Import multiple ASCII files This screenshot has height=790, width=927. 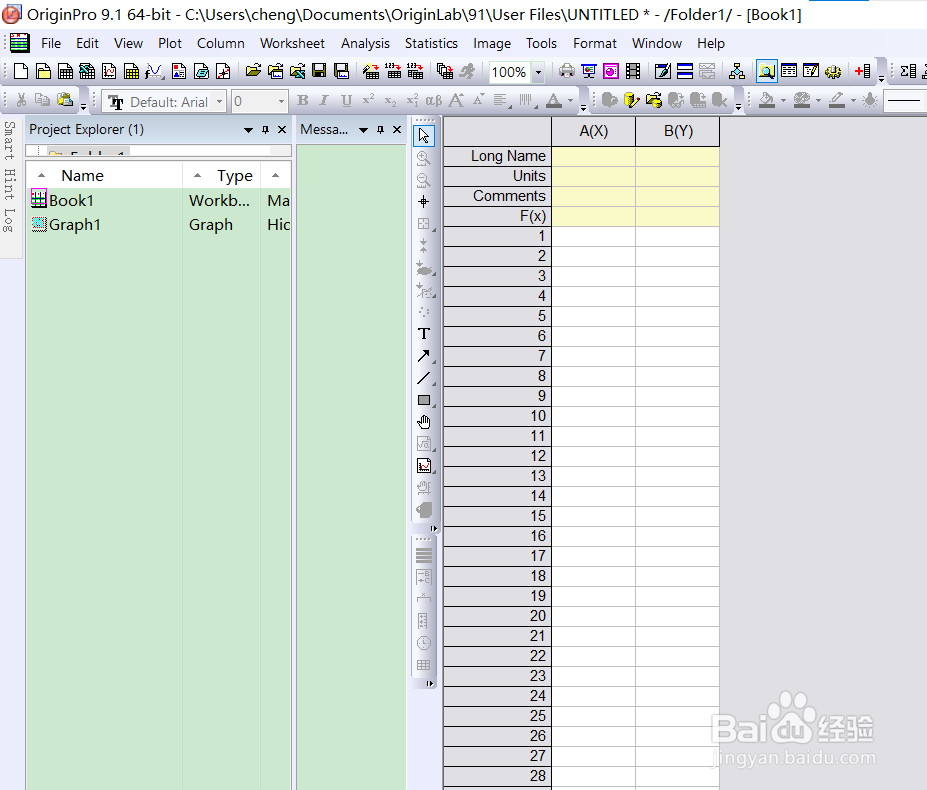[x=415, y=72]
